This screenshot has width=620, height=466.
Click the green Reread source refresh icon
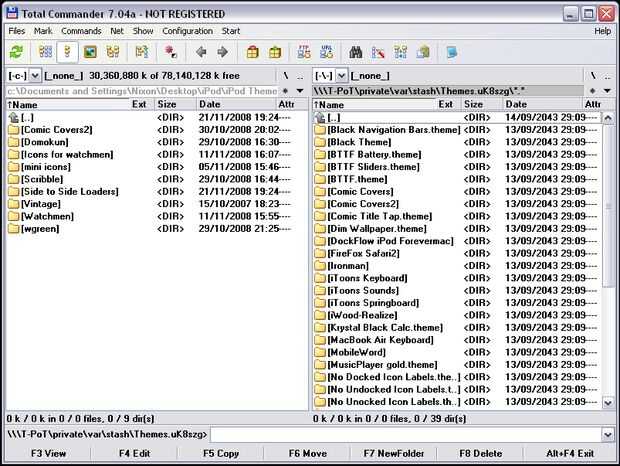tap(17, 52)
